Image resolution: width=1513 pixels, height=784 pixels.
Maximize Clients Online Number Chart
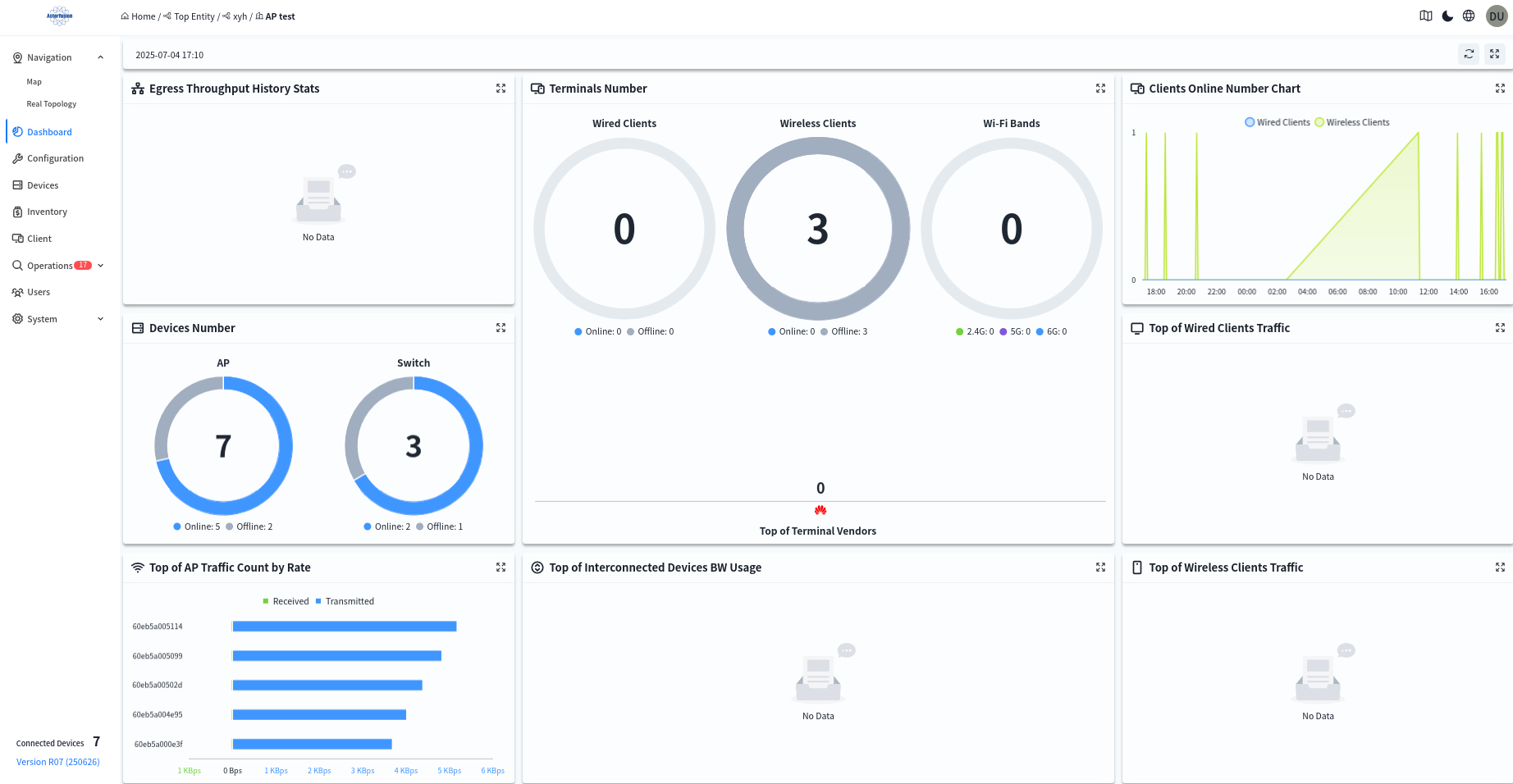[1500, 89]
